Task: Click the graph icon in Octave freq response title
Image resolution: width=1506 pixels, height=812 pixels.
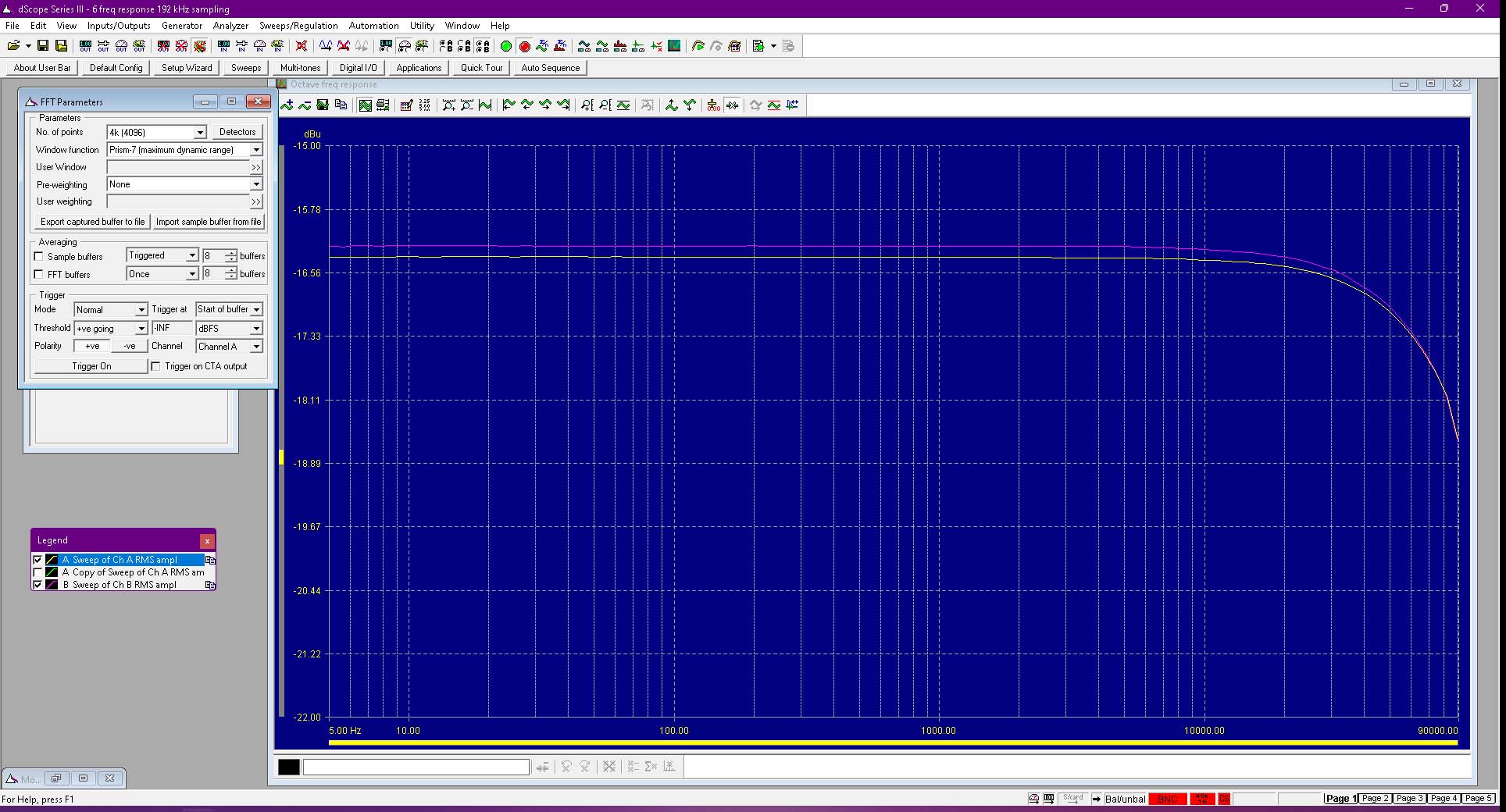Action: [x=282, y=84]
